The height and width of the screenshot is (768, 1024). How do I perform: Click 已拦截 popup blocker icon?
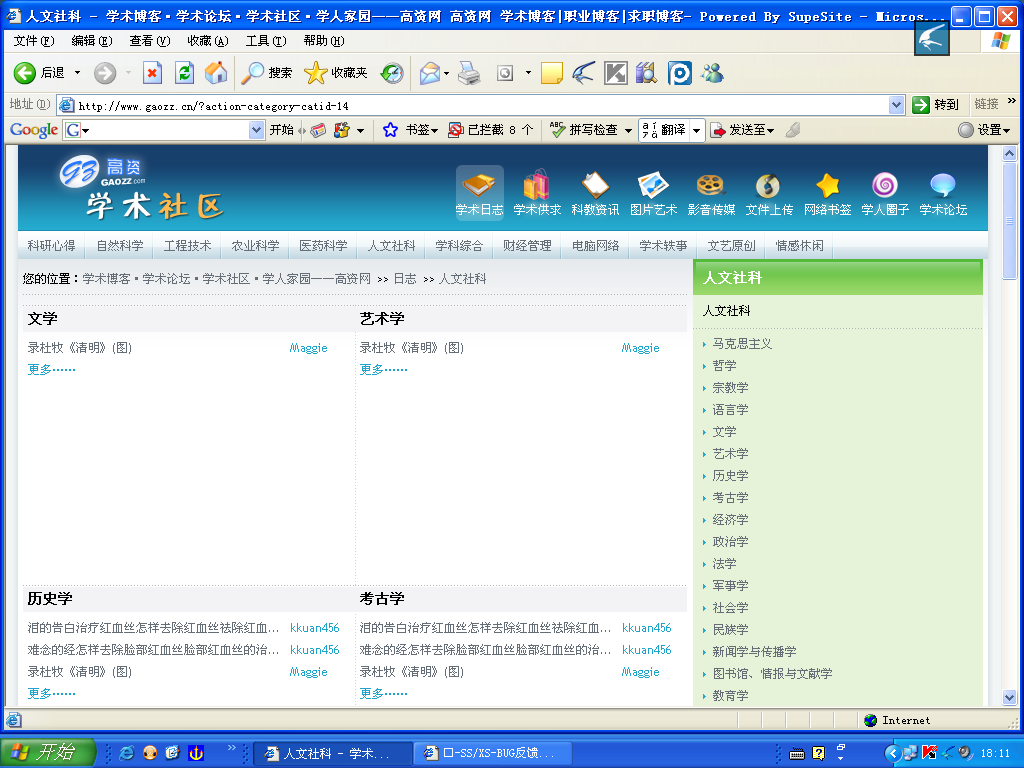click(x=456, y=130)
